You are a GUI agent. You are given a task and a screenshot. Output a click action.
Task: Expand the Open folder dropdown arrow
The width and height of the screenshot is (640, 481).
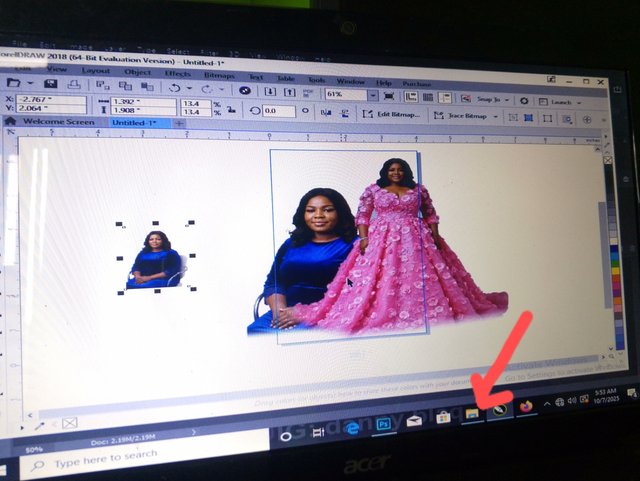coord(30,83)
